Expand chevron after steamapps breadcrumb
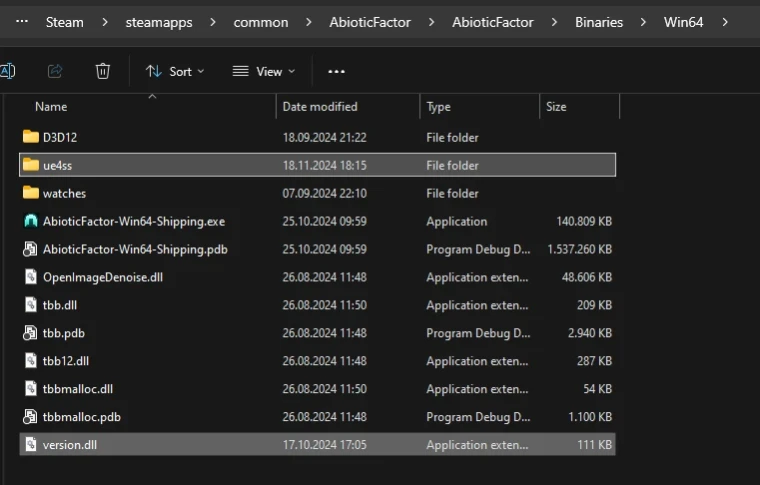The height and width of the screenshot is (485, 760). click(213, 22)
